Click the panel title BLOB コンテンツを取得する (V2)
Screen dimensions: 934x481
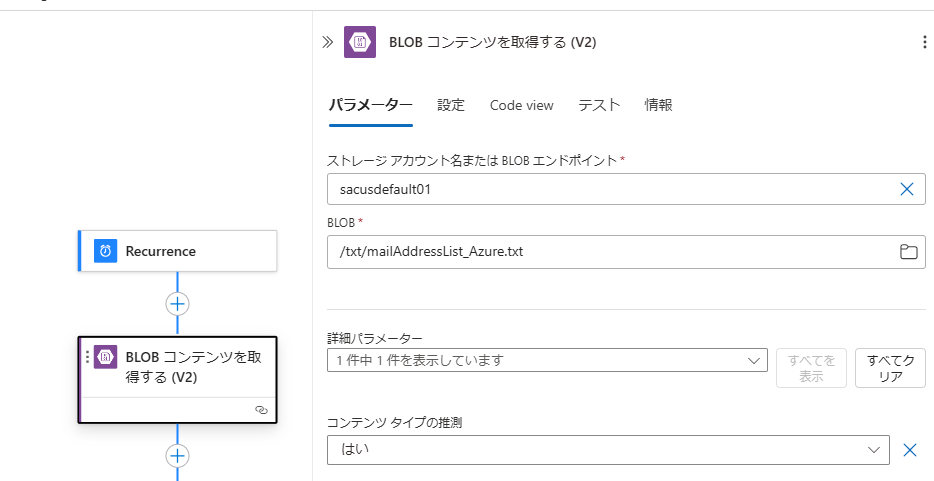(x=493, y=42)
